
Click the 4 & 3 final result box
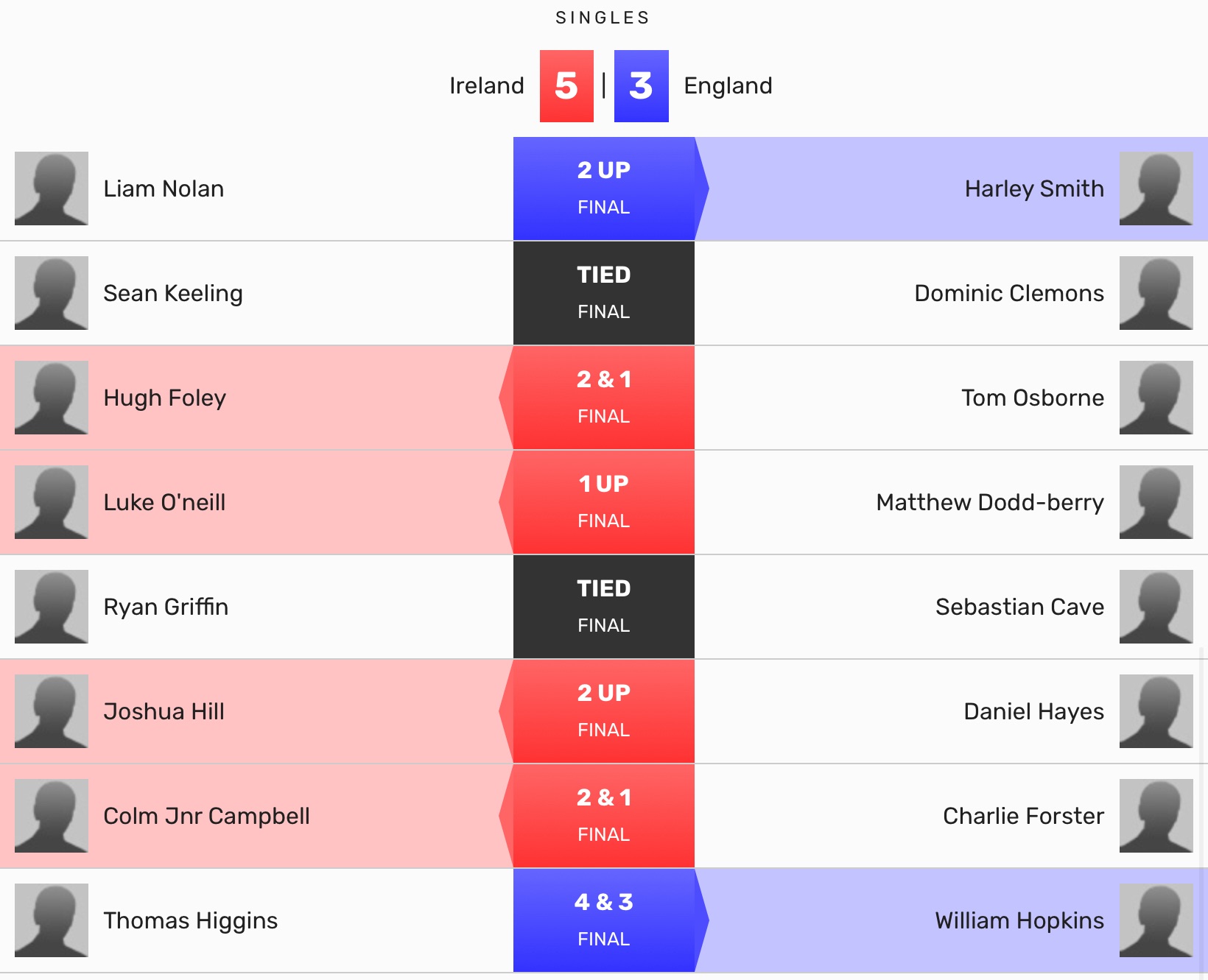(x=603, y=920)
